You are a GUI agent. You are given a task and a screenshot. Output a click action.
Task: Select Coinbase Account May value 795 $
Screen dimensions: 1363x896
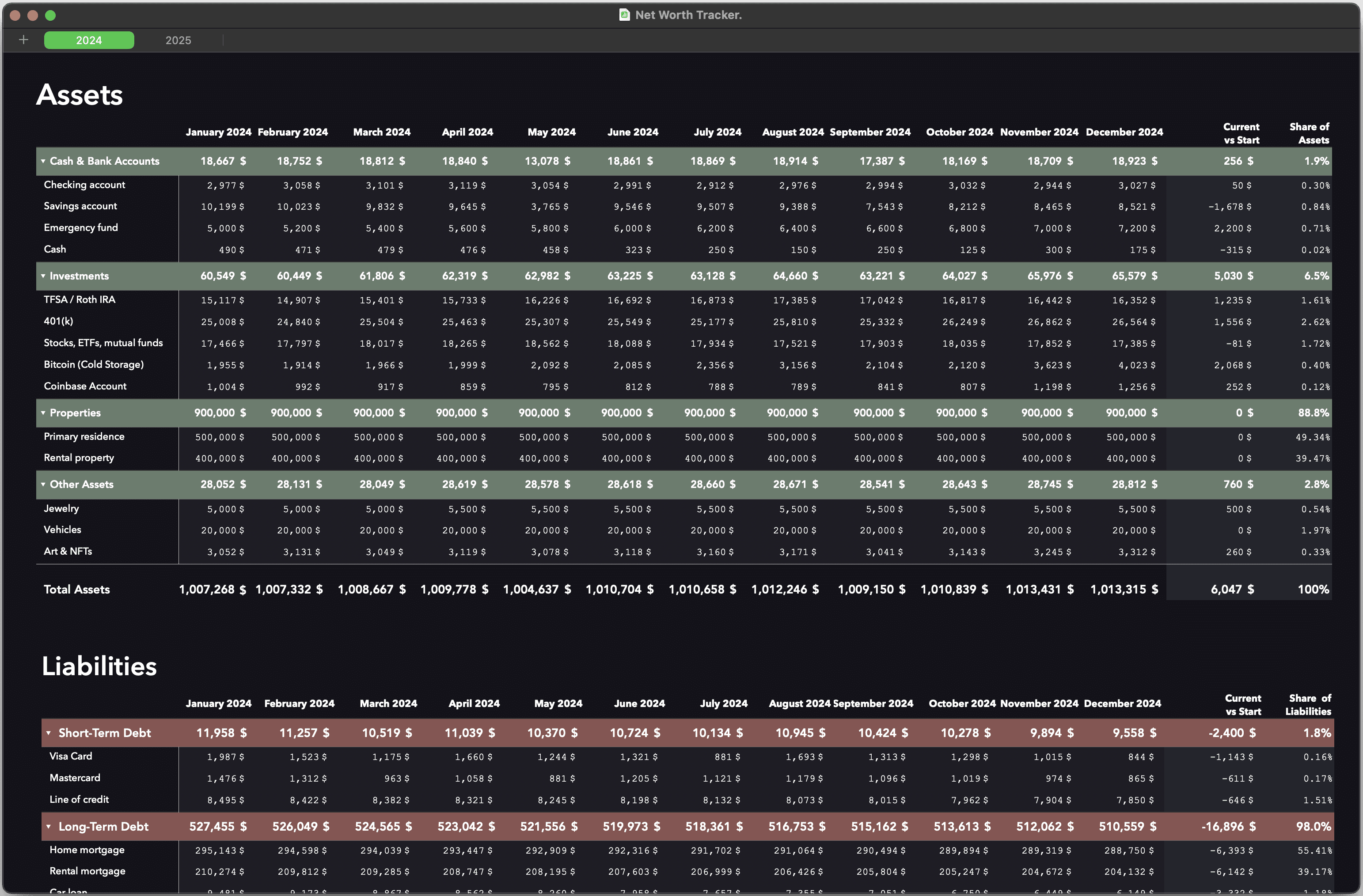(x=555, y=387)
